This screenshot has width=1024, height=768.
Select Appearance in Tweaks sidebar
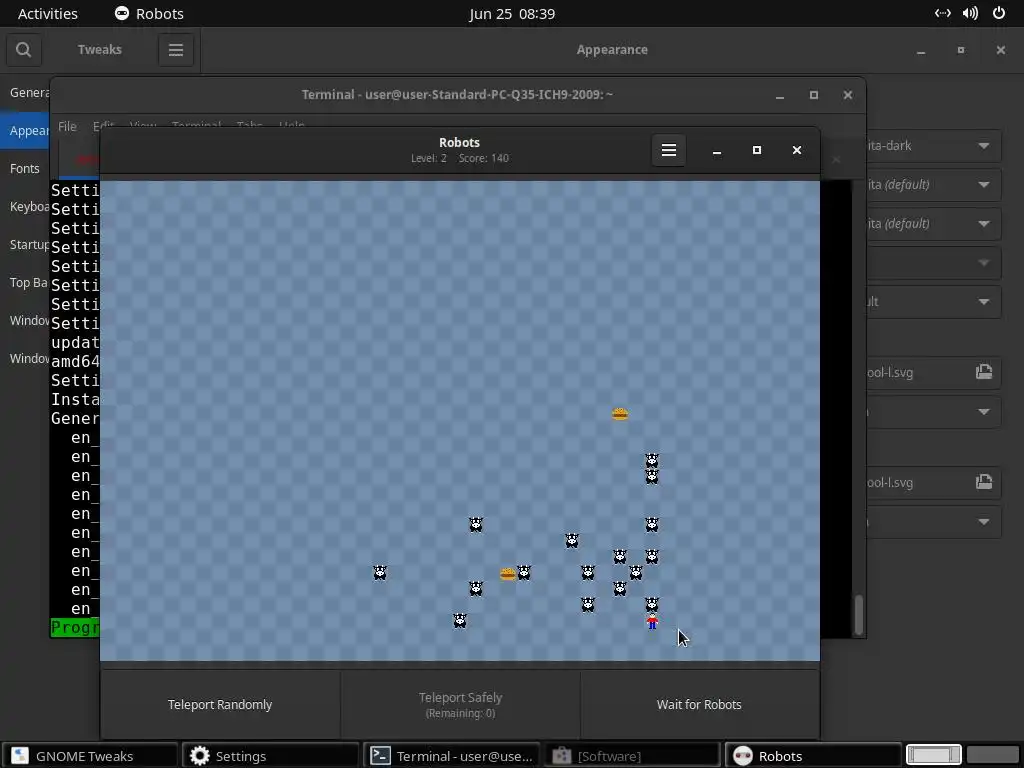point(27,131)
